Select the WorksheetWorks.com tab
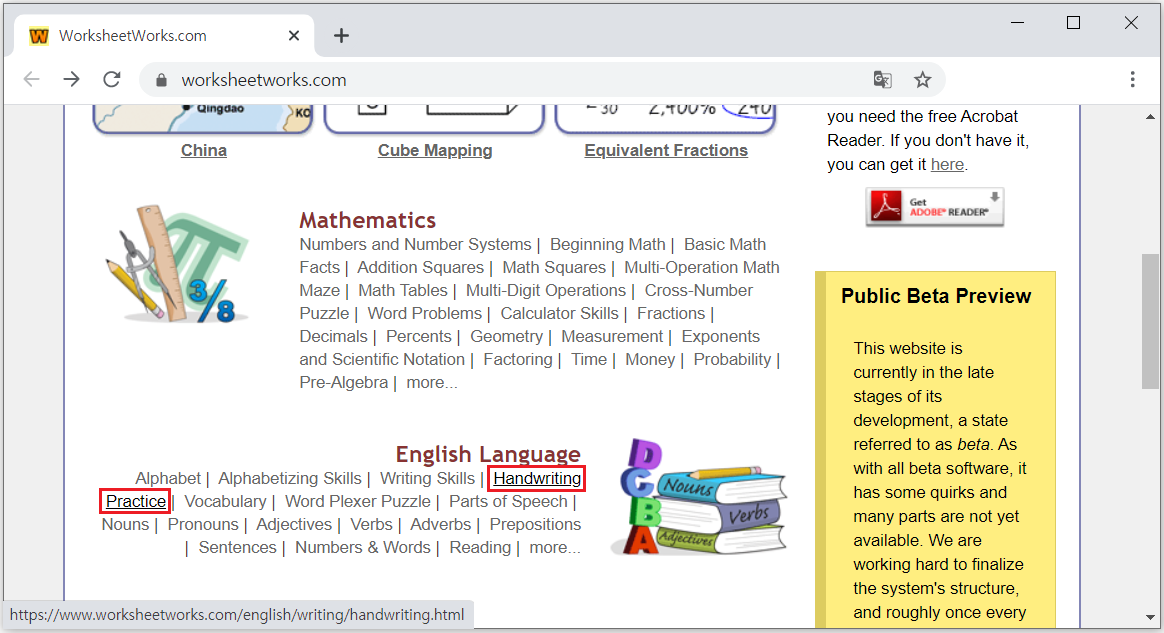The width and height of the screenshot is (1164, 633). click(163, 36)
